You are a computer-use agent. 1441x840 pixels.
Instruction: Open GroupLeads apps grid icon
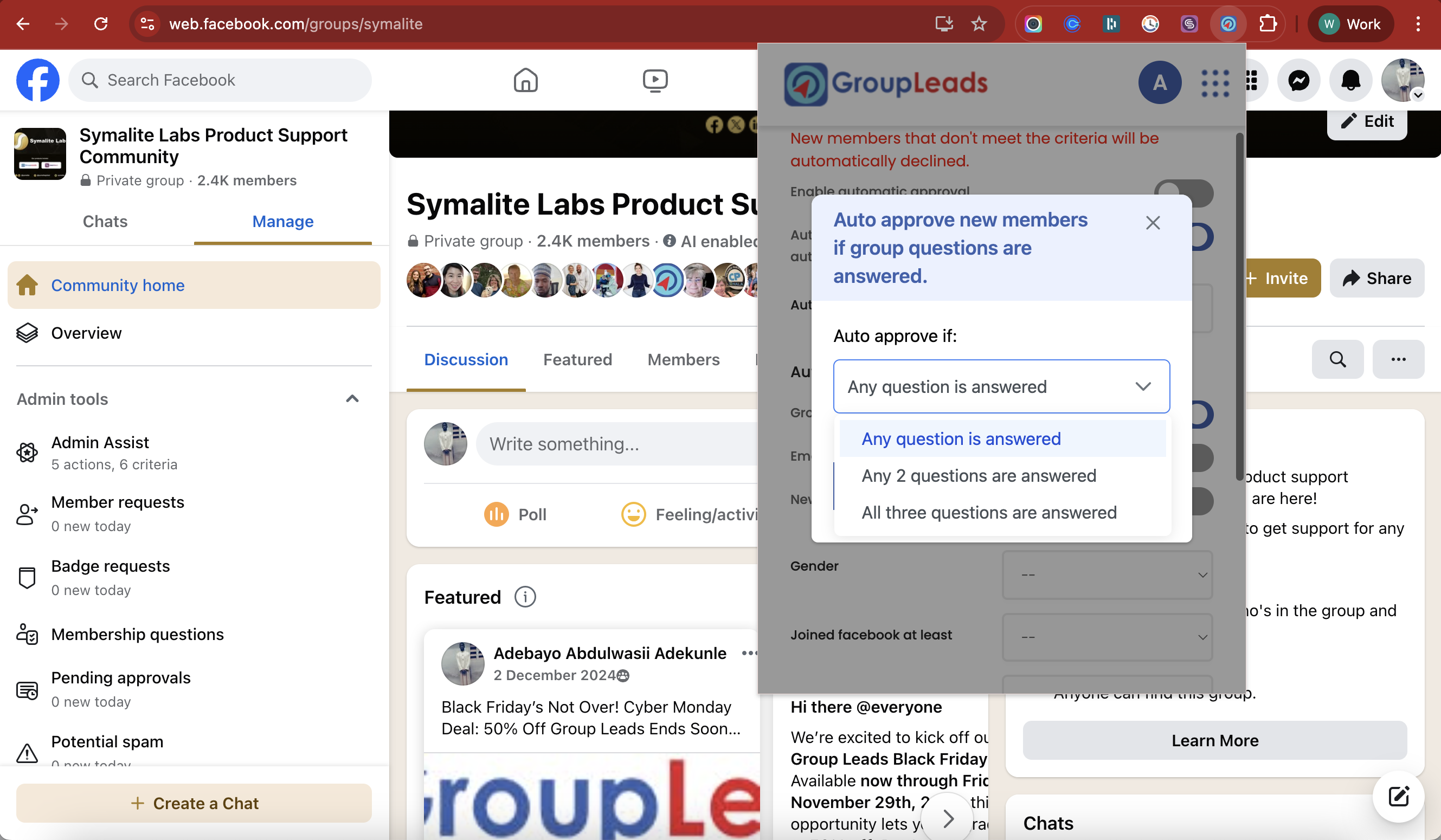(x=1214, y=83)
